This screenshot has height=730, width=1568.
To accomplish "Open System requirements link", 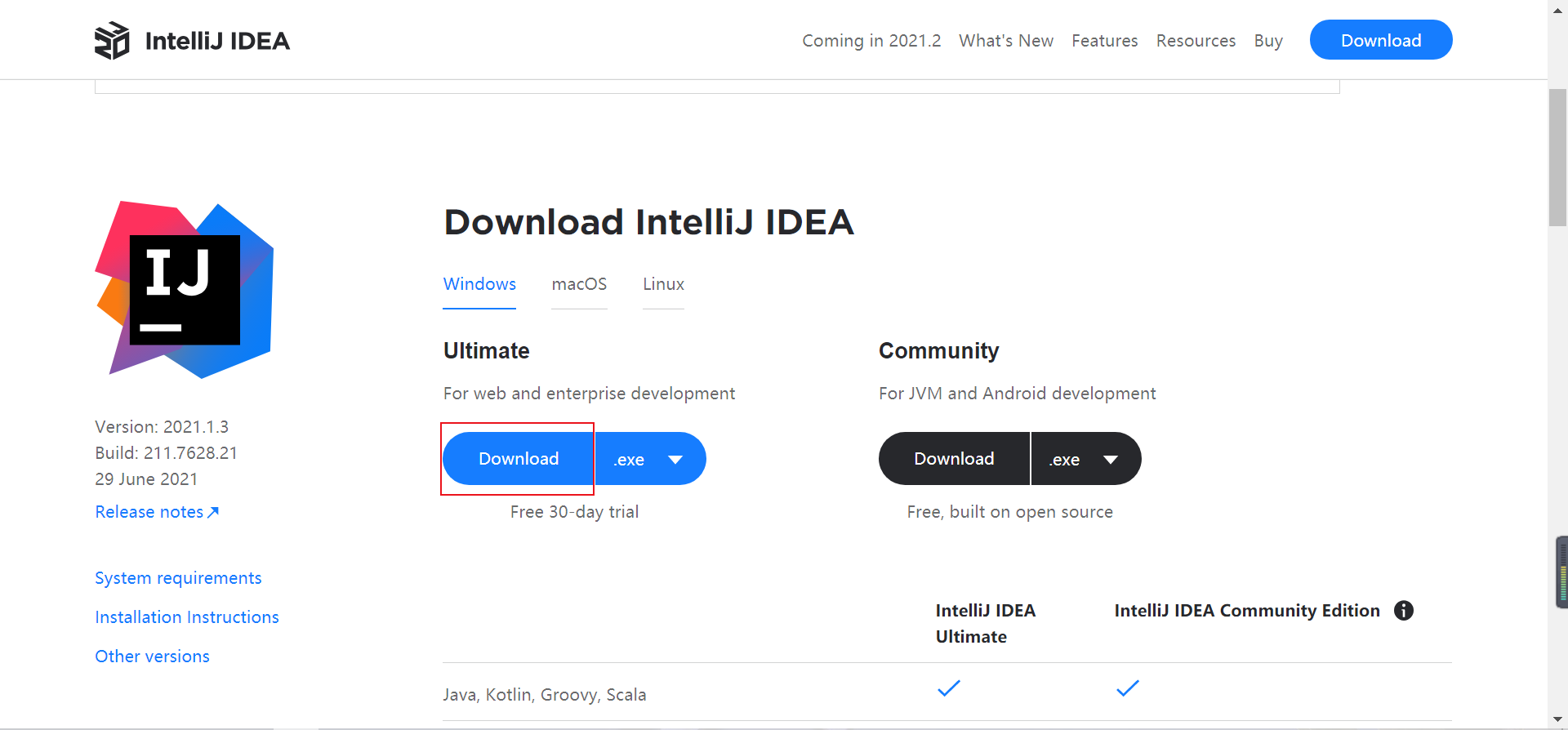I will click(x=178, y=578).
